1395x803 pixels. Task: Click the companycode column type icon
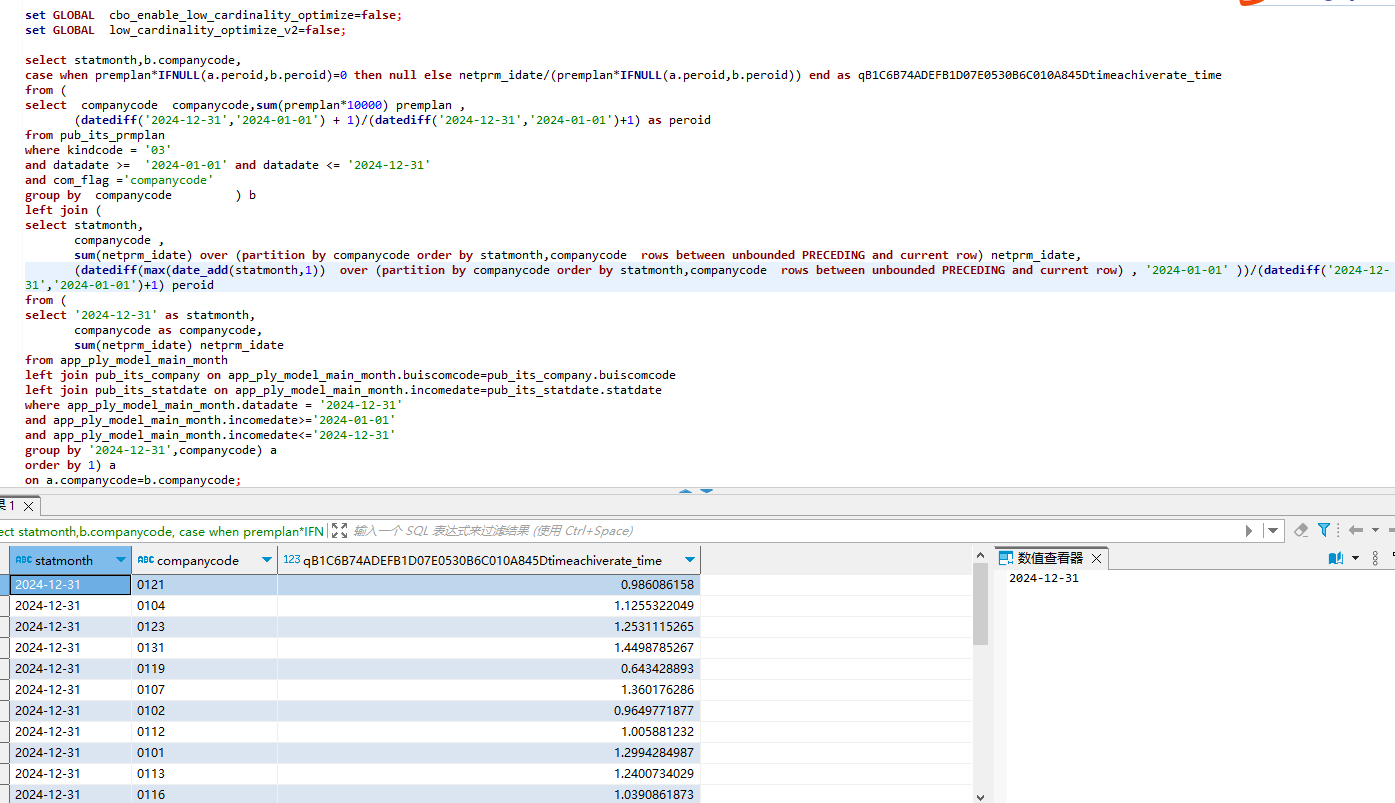coord(145,560)
